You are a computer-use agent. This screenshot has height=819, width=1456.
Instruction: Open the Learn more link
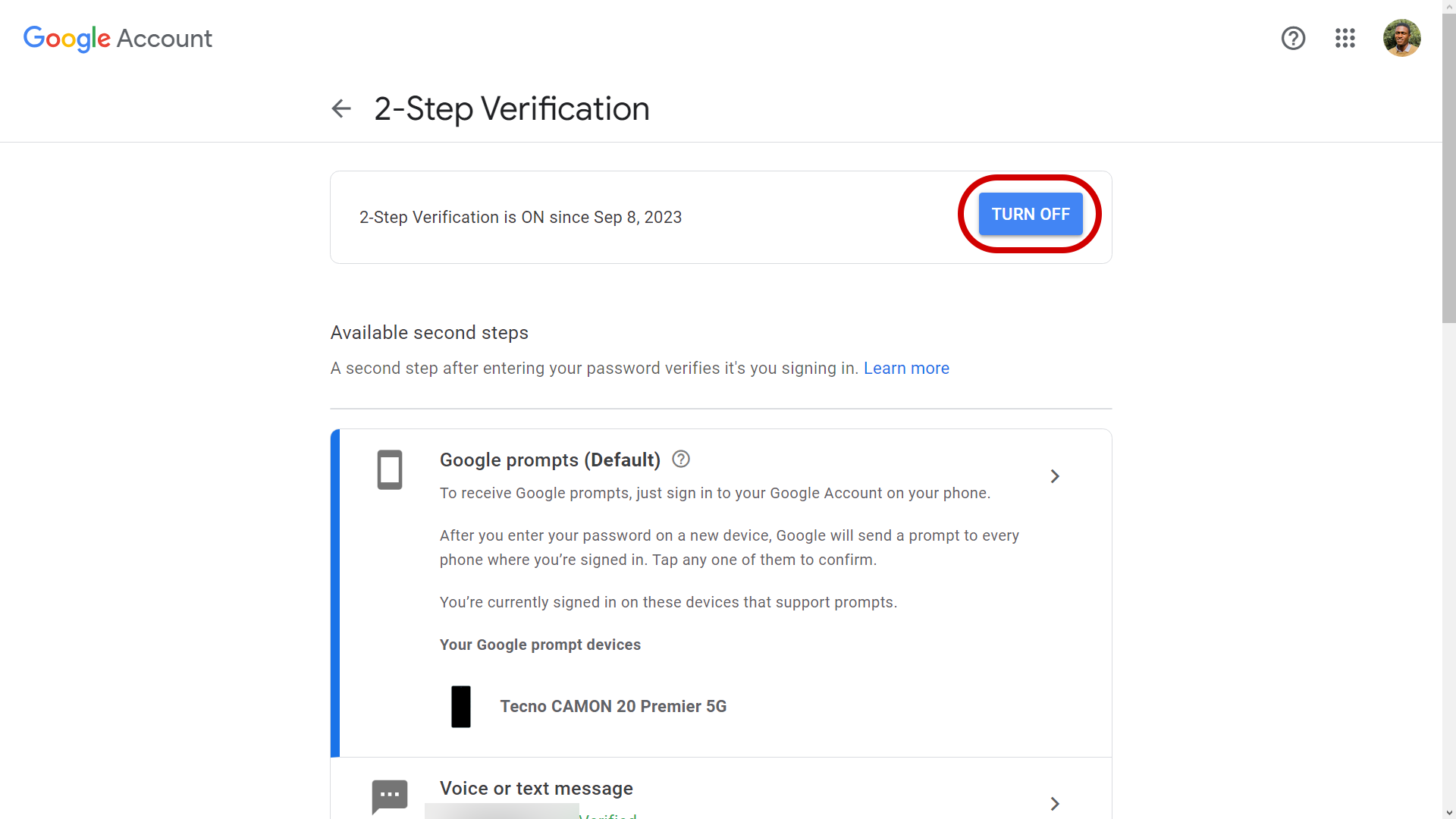(x=906, y=368)
